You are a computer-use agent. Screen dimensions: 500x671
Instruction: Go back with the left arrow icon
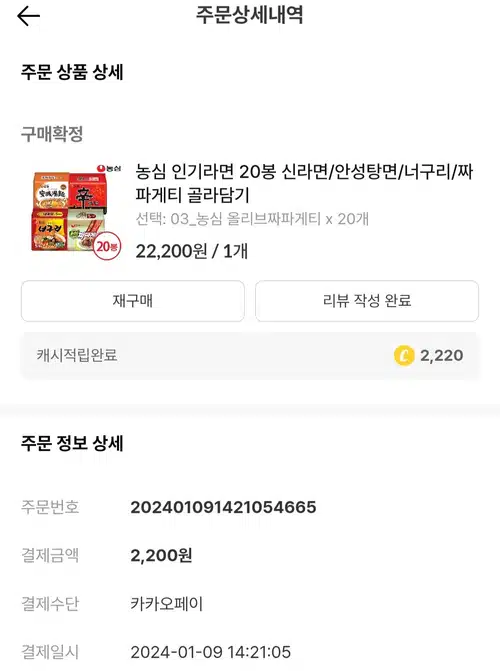pos(28,16)
